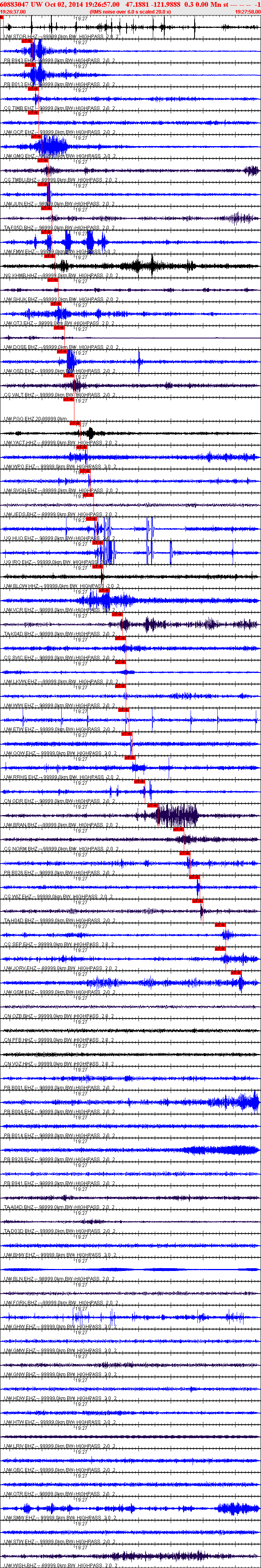
Task: Select the 'TA K04D BHZ' station label
Action: (x=19, y=634)
